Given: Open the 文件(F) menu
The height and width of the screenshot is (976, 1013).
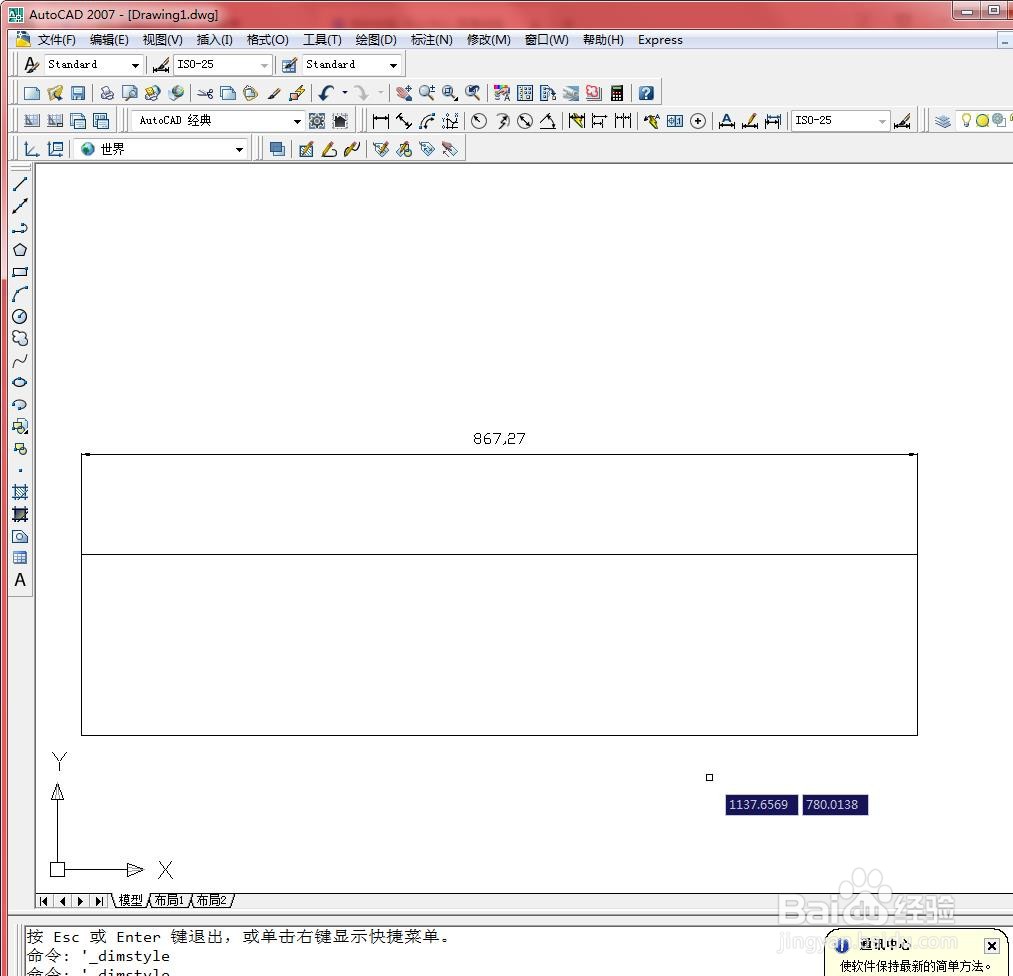Looking at the screenshot, I should (56, 40).
